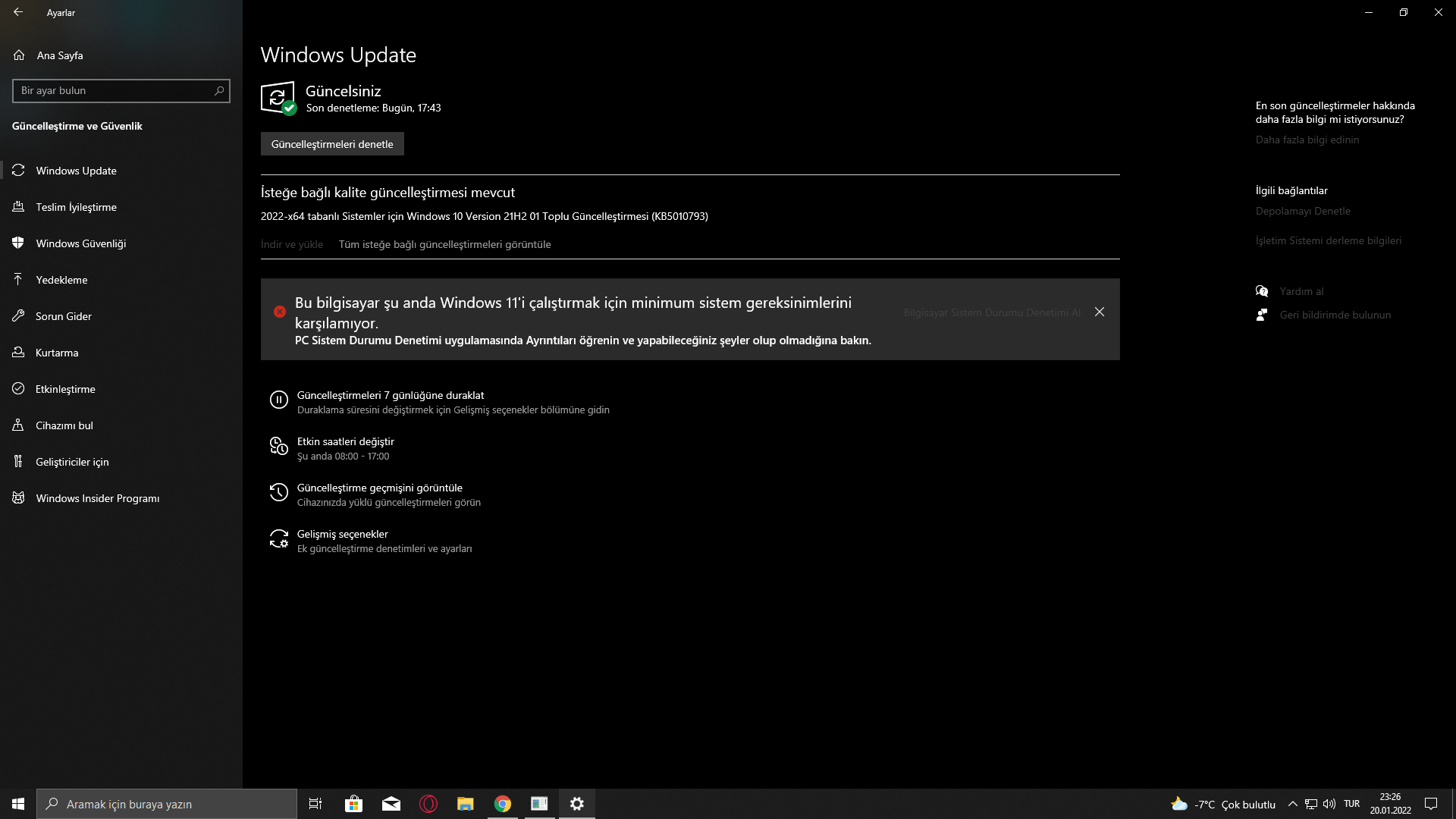Click the Geri bildirimde bulunun person icon

pos(1262,315)
